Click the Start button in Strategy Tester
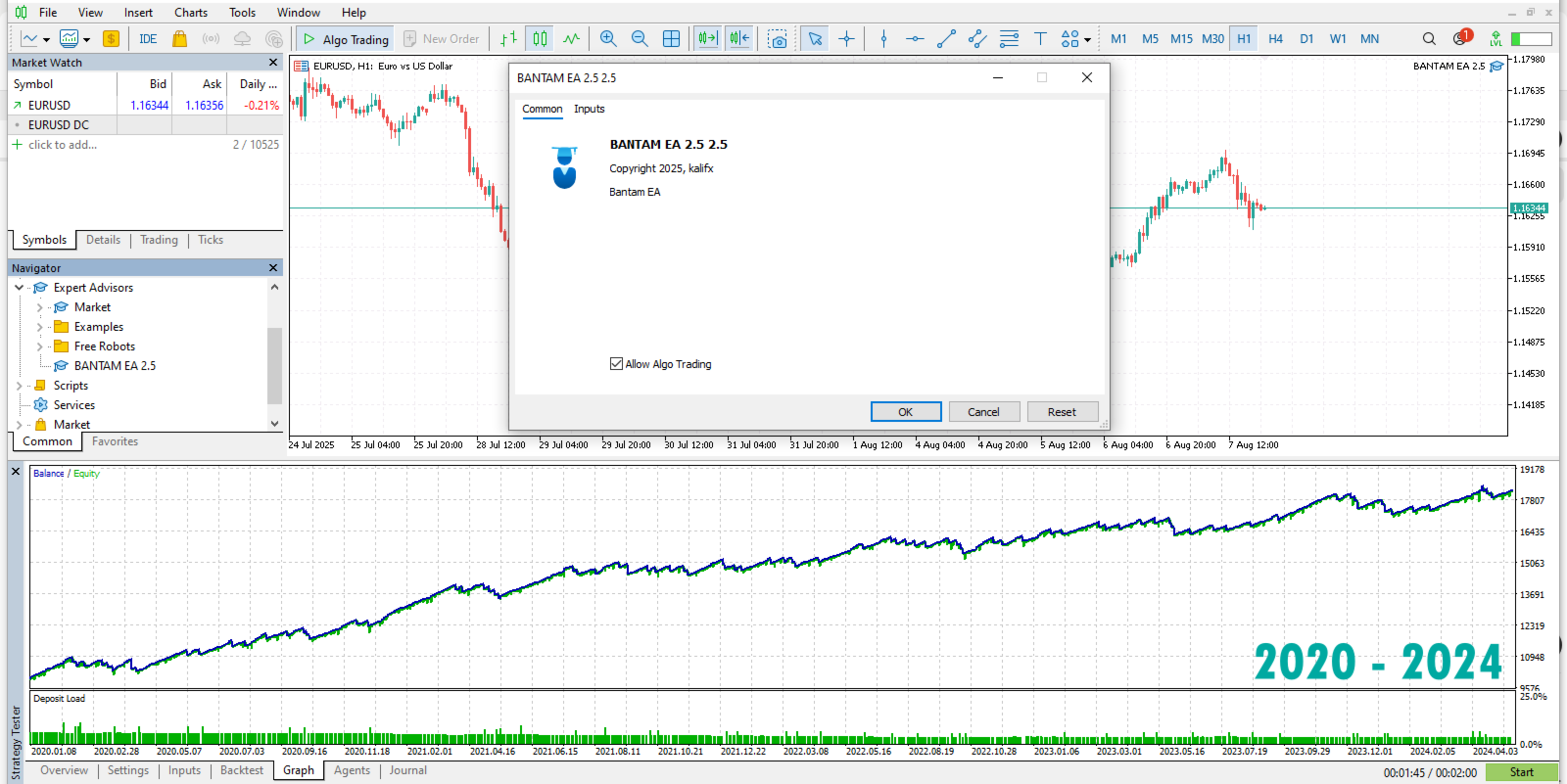Screen dimensions: 1567x784 [1522, 772]
